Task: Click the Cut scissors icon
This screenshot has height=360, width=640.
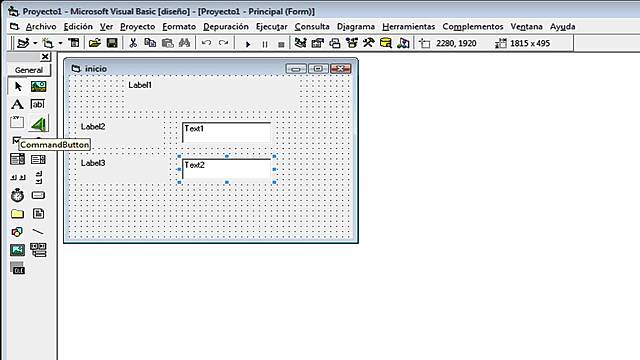Action: pos(133,43)
